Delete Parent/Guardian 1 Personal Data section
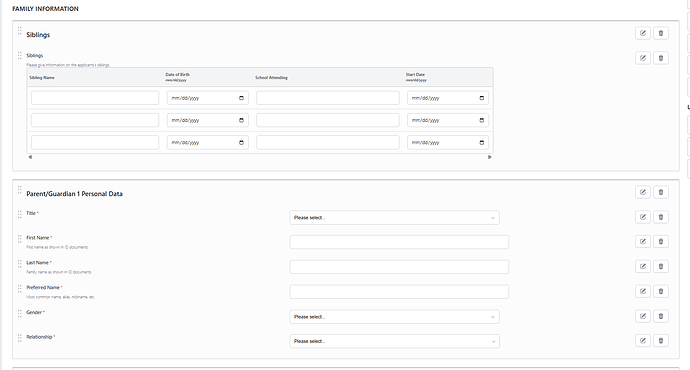This screenshot has height=370, width=690. coord(661,192)
